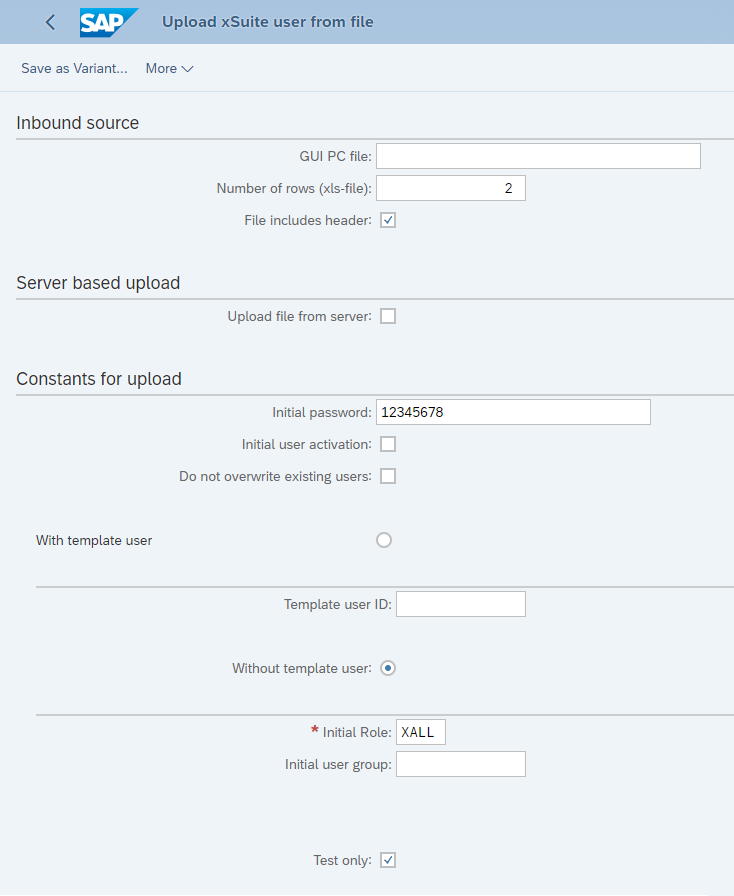Select With template user radio button
Viewport: 734px width, 896px height.
coord(384,540)
